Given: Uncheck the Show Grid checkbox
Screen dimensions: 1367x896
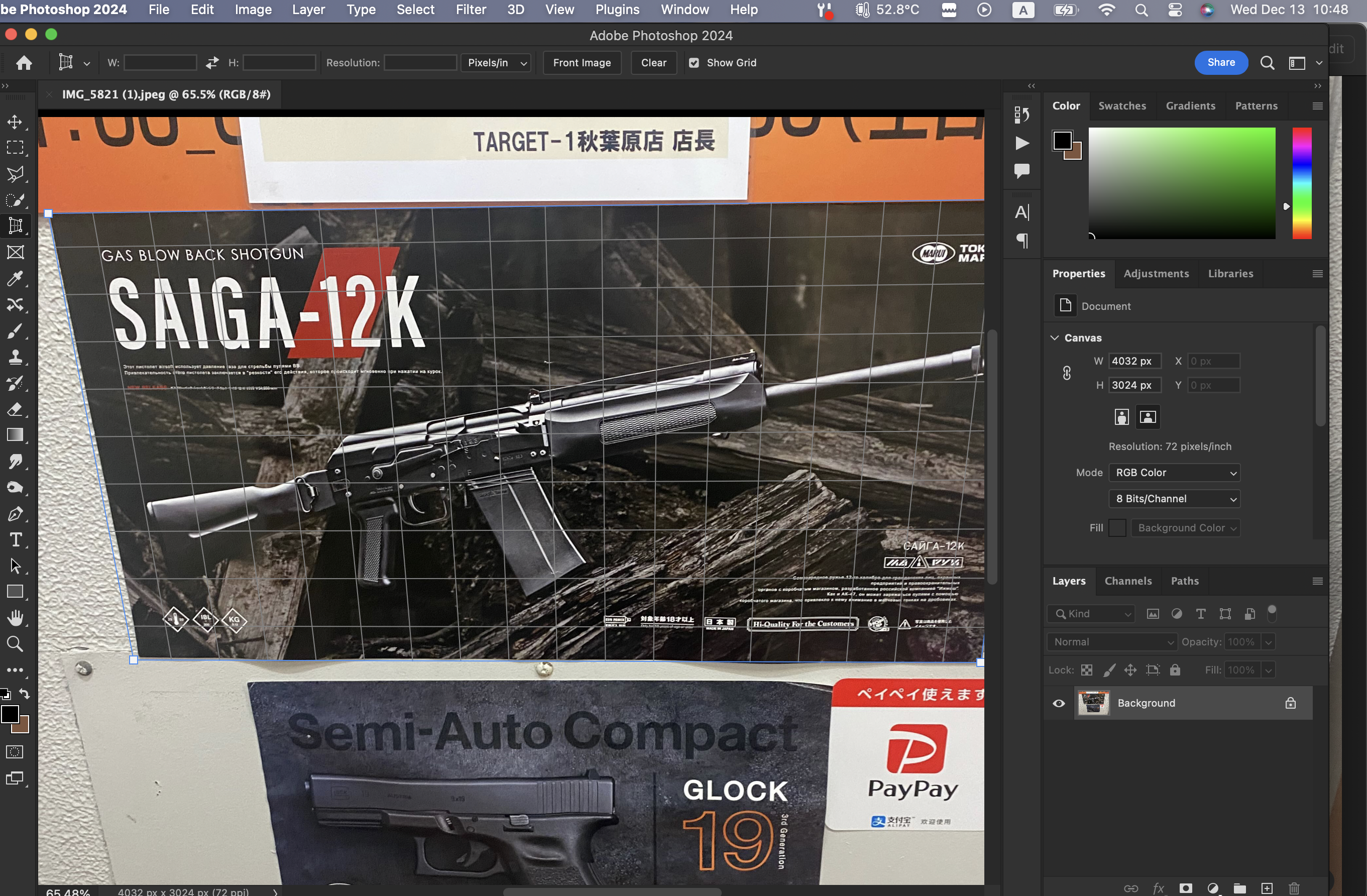Looking at the screenshot, I should pyautogui.click(x=694, y=63).
